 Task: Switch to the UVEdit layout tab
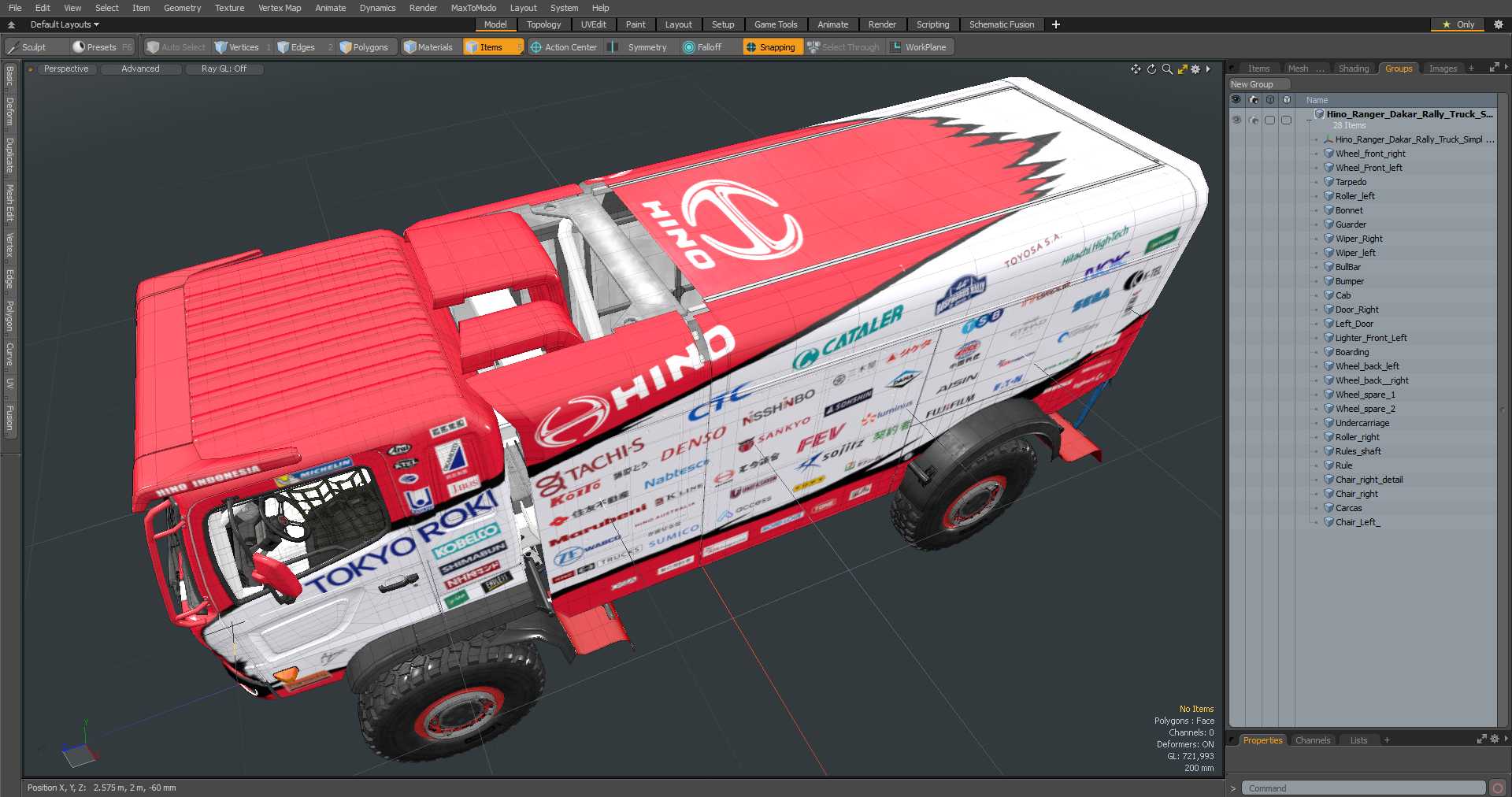(x=593, y=24)
